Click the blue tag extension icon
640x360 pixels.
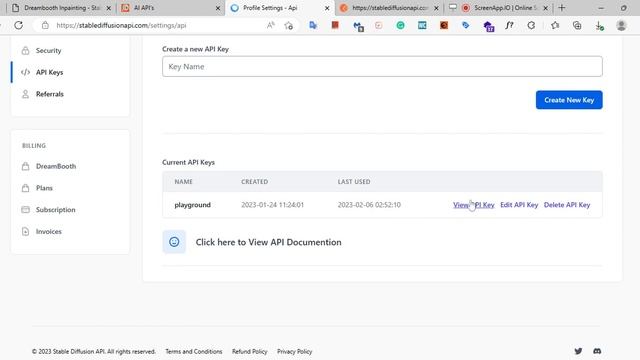(466, 25)
